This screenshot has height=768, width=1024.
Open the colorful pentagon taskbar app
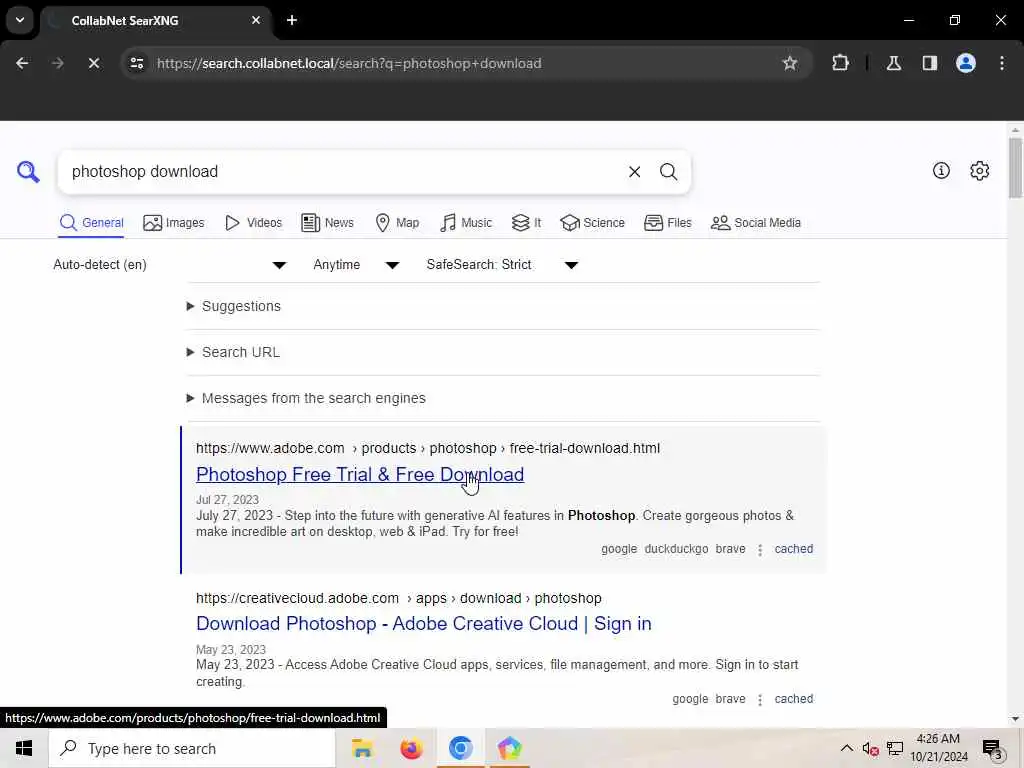[x=509, y=748]
